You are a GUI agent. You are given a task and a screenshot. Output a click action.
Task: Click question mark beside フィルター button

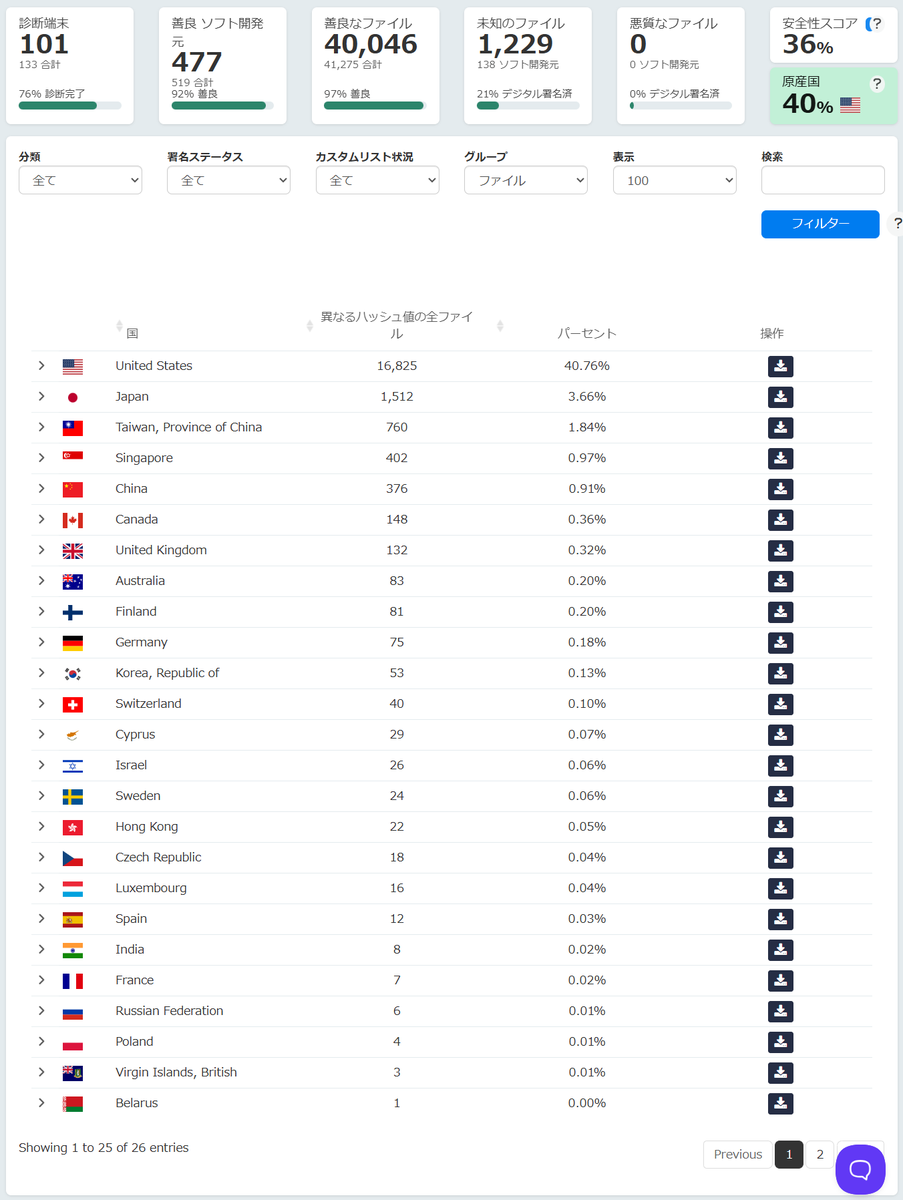[x=896, y=224]
